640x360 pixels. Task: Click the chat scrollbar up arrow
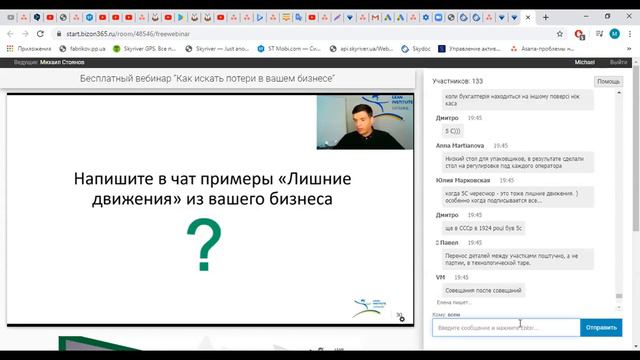pyautogui.click(x=619, y=93)
